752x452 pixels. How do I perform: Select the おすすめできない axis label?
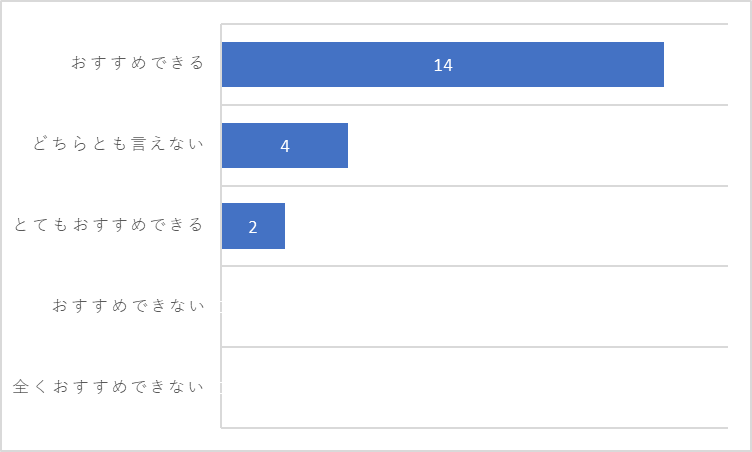tap(128, 305)
